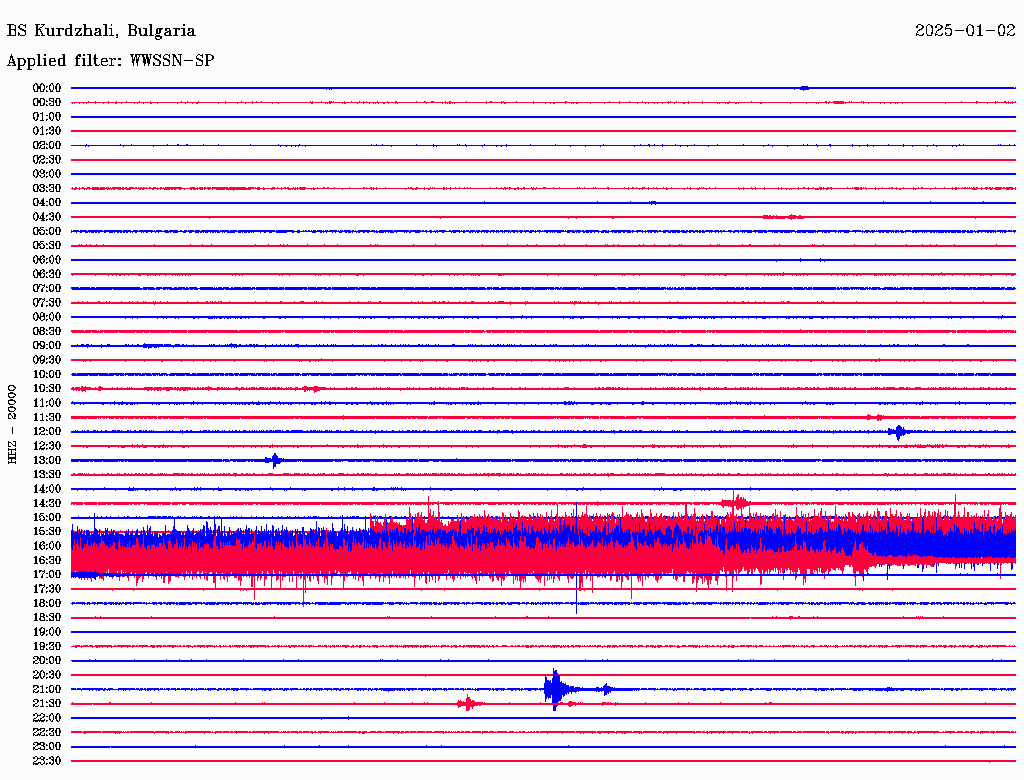Select the 20:30 time label
Screen dimensions: 1024x780
47,675
